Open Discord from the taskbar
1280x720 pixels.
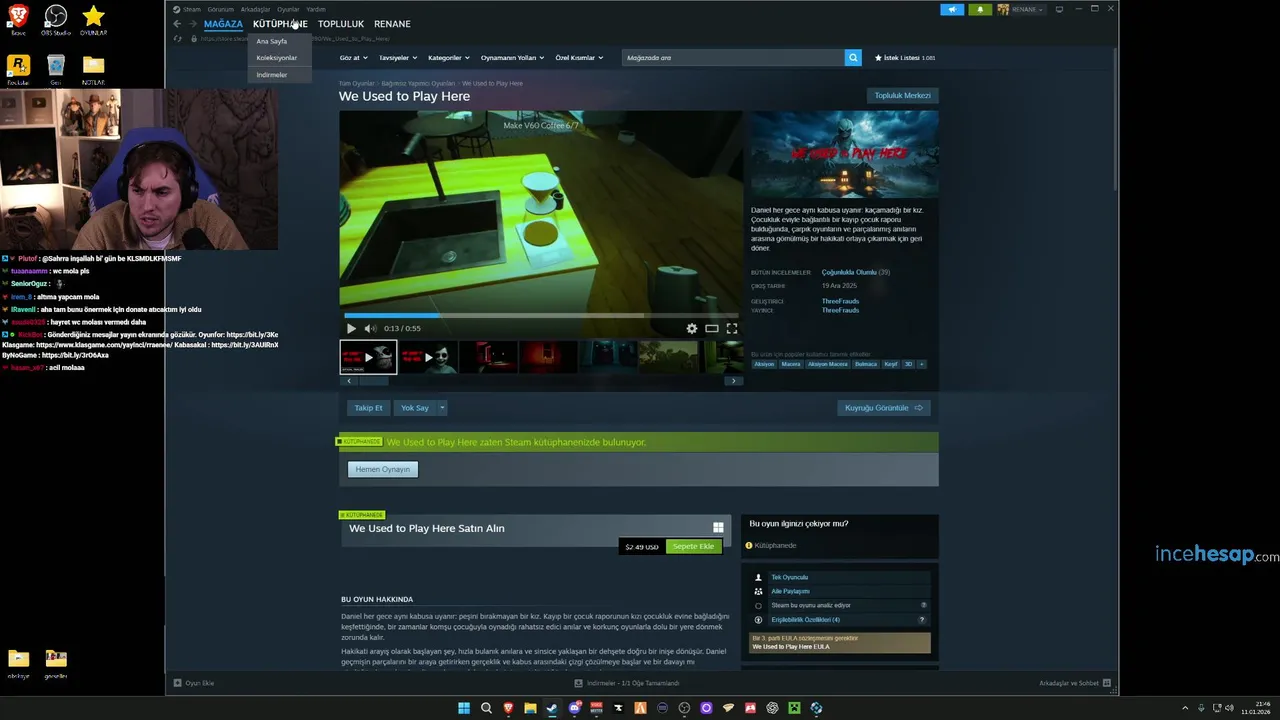click(x=574, y=708)
